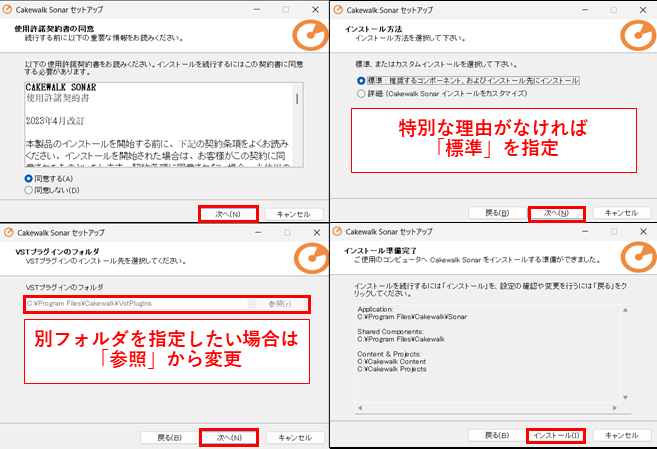The height and width of the screenshot is (449, 657).
Task: Minimize the VSTプラグインのフォルダ setup window
Action: coord(258,232)
